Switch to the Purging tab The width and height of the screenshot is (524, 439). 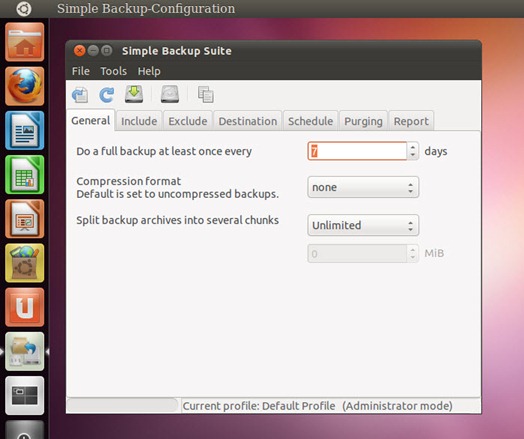tap(363, 121)
